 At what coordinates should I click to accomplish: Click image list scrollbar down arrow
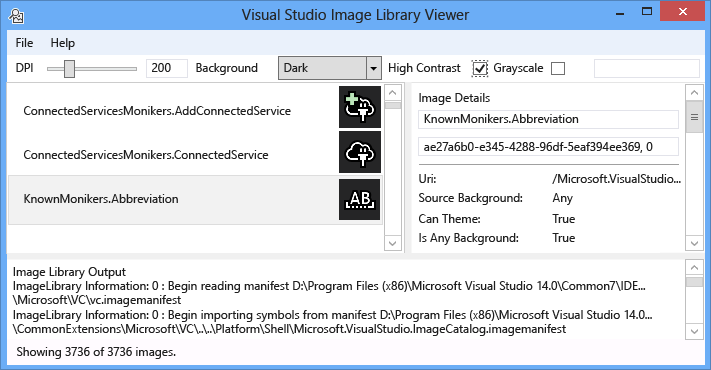pos(393,243)
